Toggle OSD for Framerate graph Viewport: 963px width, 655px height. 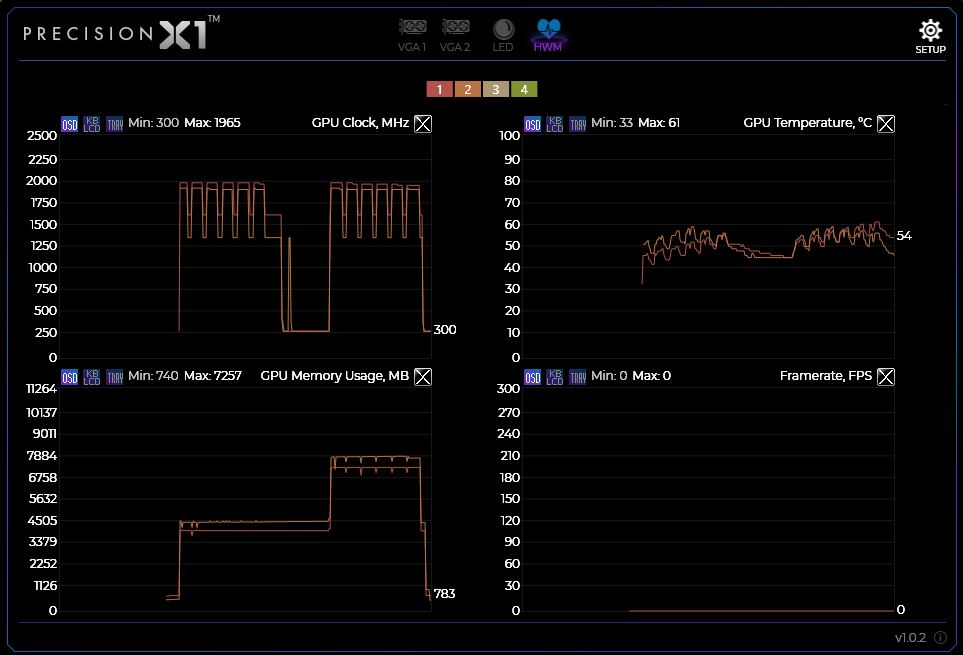532,377
